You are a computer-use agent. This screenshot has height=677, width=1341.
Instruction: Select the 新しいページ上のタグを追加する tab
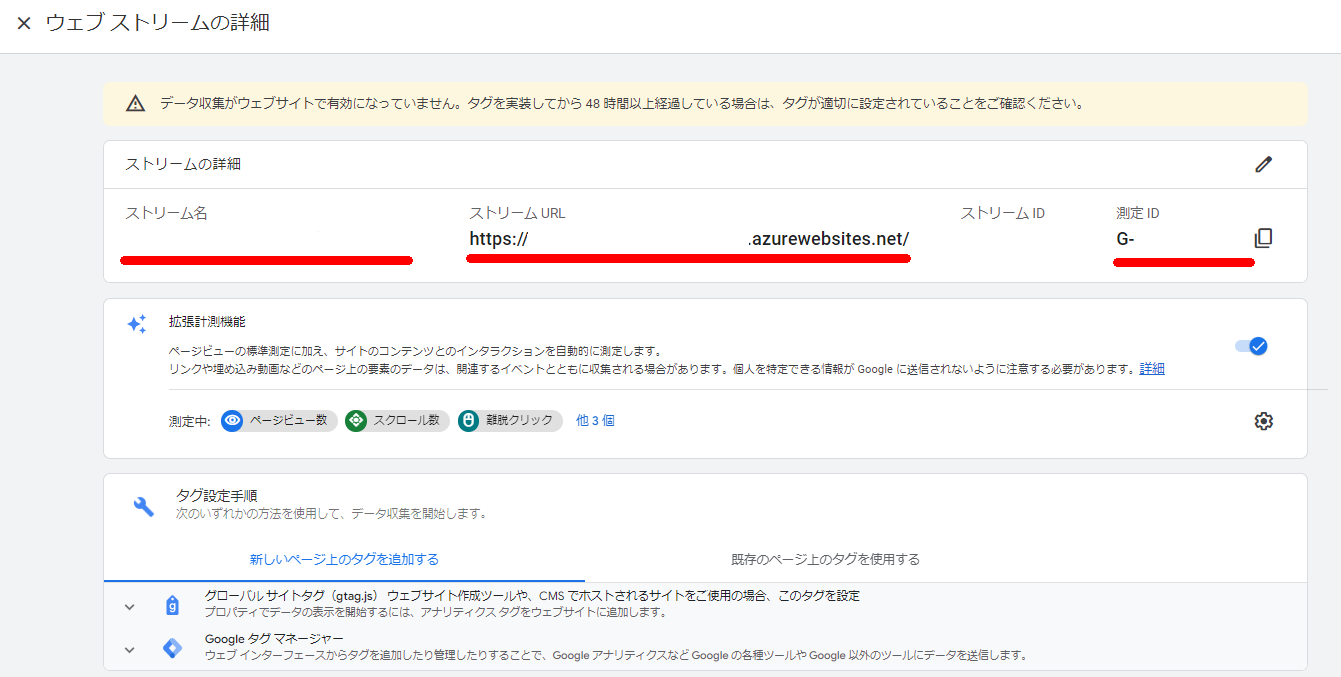click(344, 559)
